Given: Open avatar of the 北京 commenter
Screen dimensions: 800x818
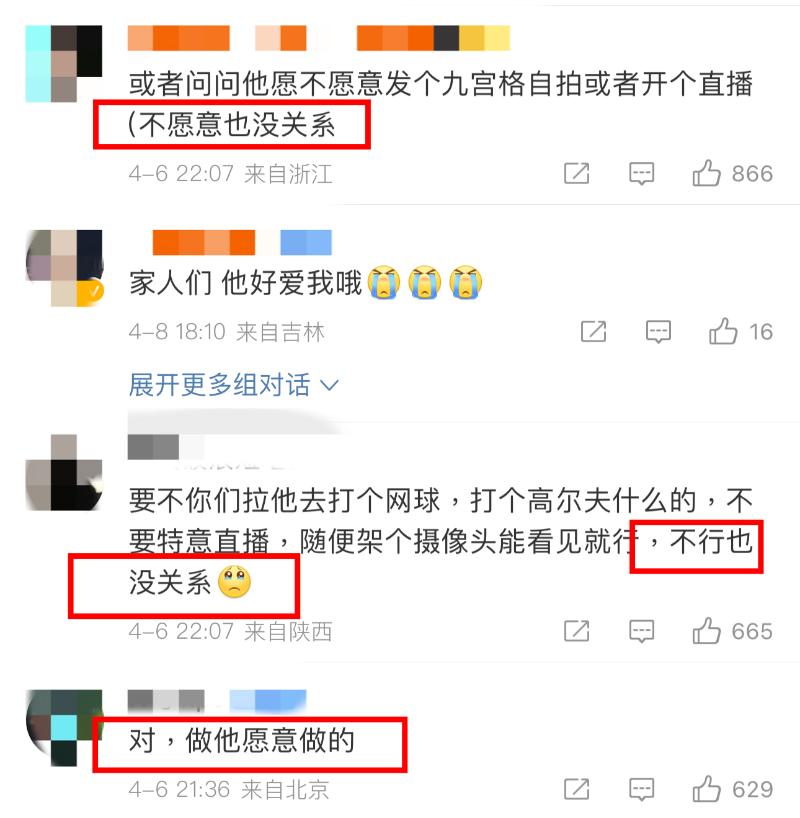Looking at the screenshot, I should coord(64,727).
